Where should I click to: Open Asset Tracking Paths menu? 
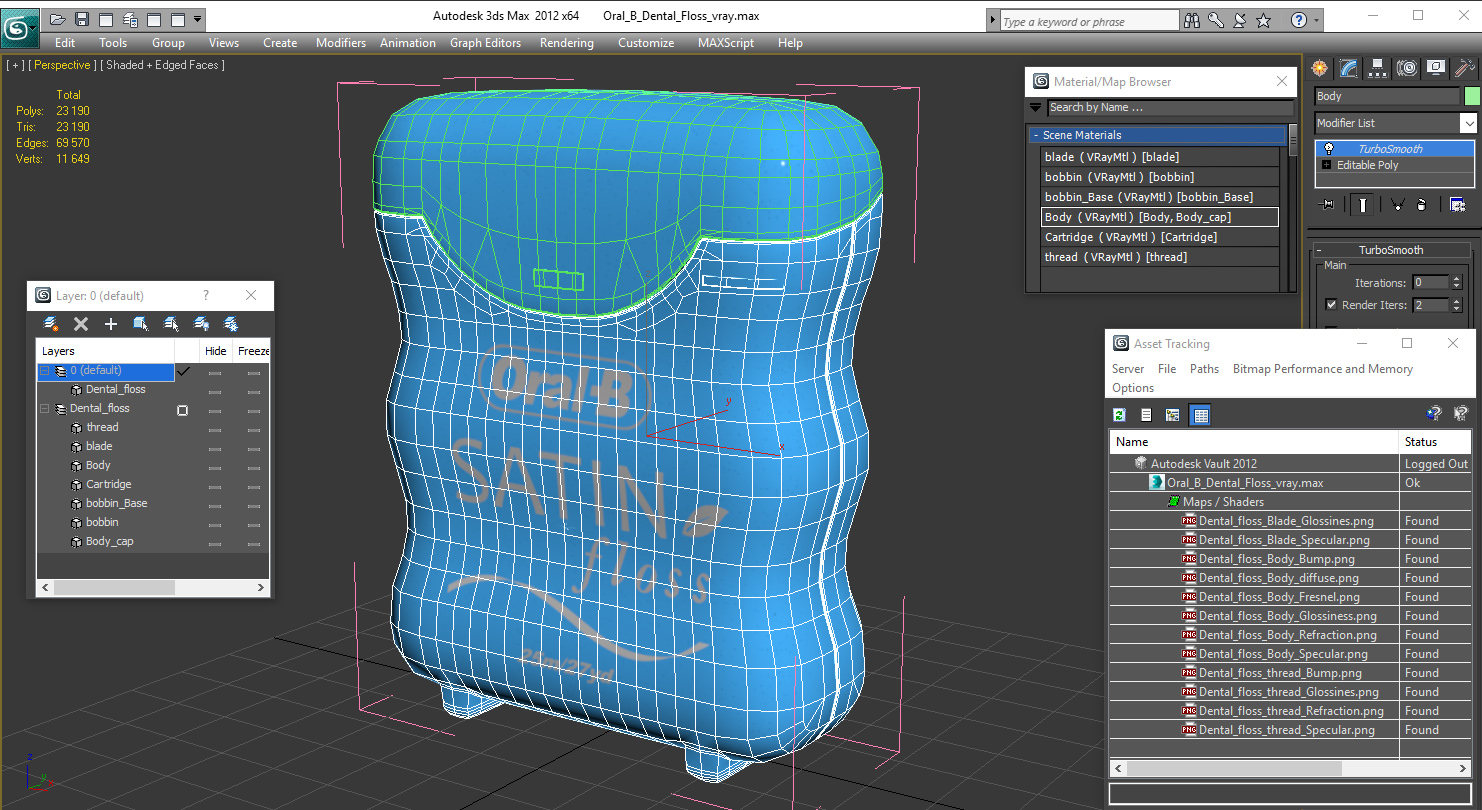click(x=1204, y=369)
